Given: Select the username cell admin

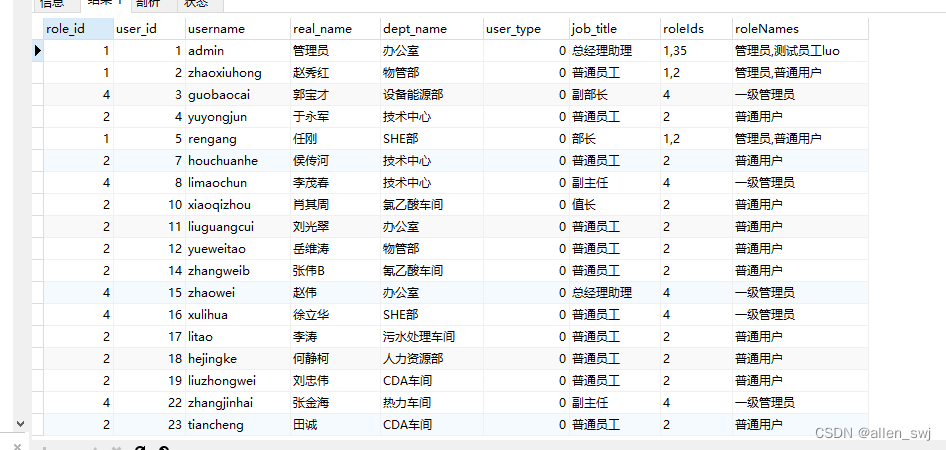Looking at the screenshot, I should click(x=238, y=51).
